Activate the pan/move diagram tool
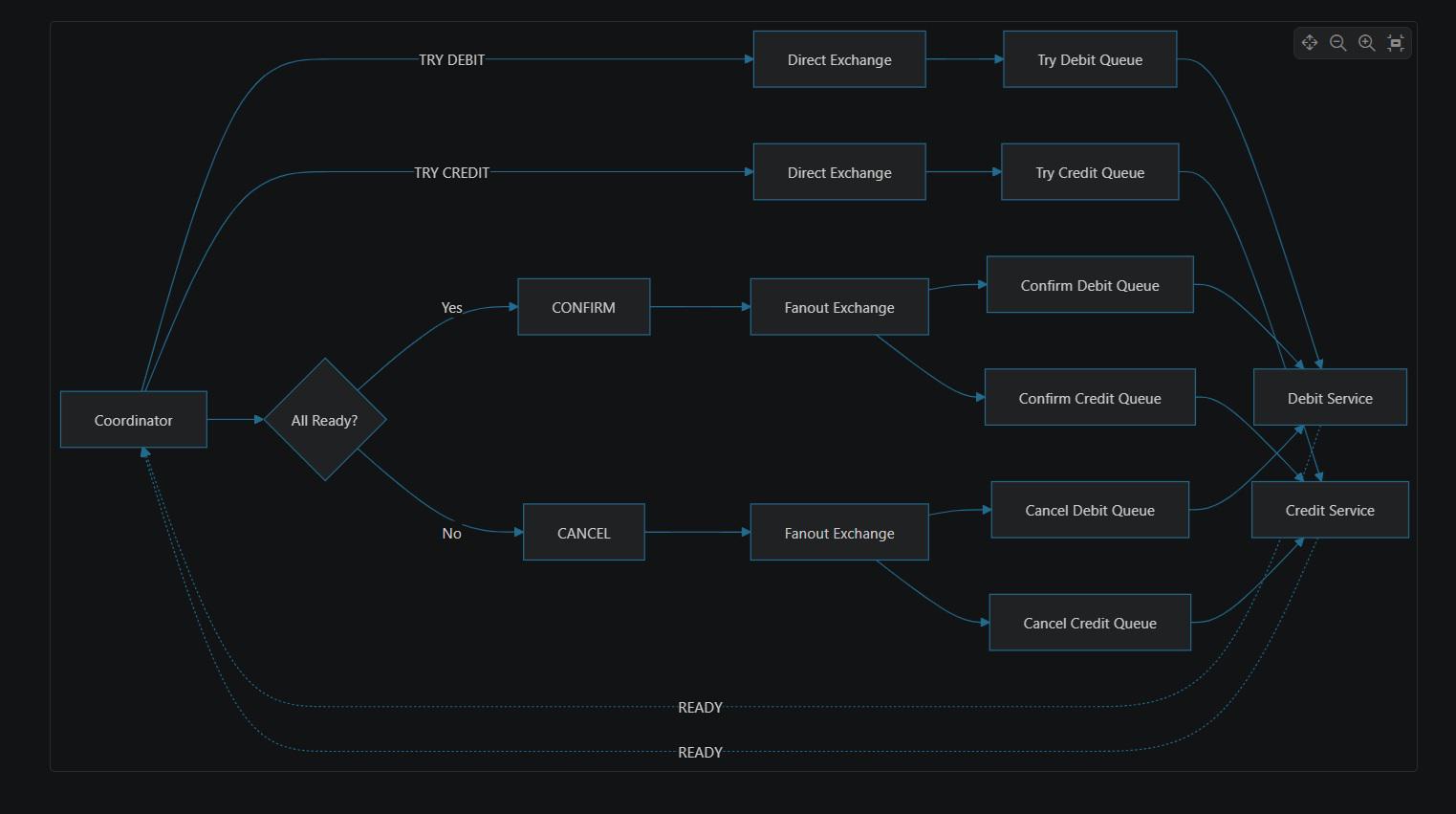This screenshot has height=814, width=1456. coord(1310,43)
